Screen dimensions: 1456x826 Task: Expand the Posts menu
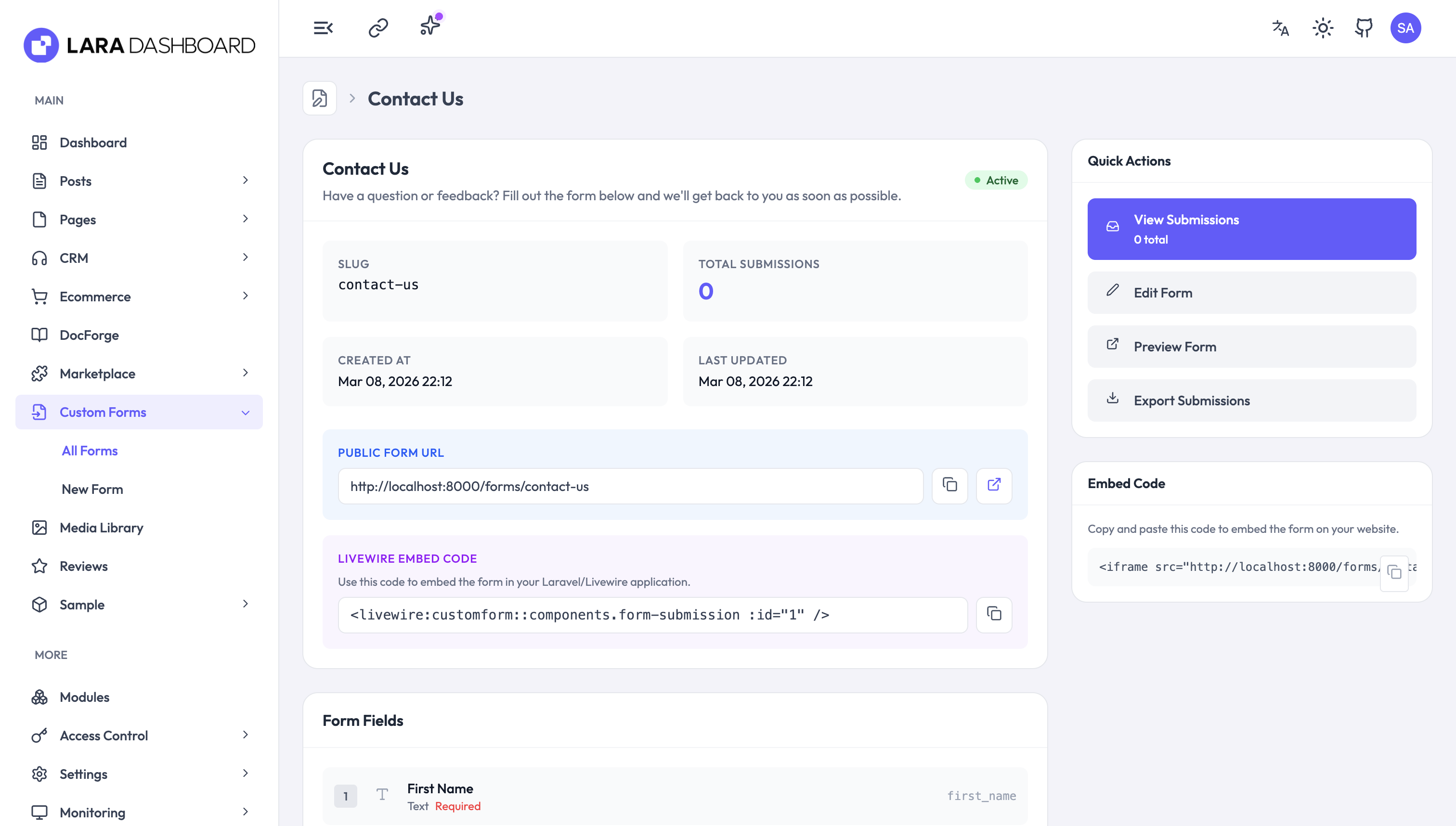point(245,181)
